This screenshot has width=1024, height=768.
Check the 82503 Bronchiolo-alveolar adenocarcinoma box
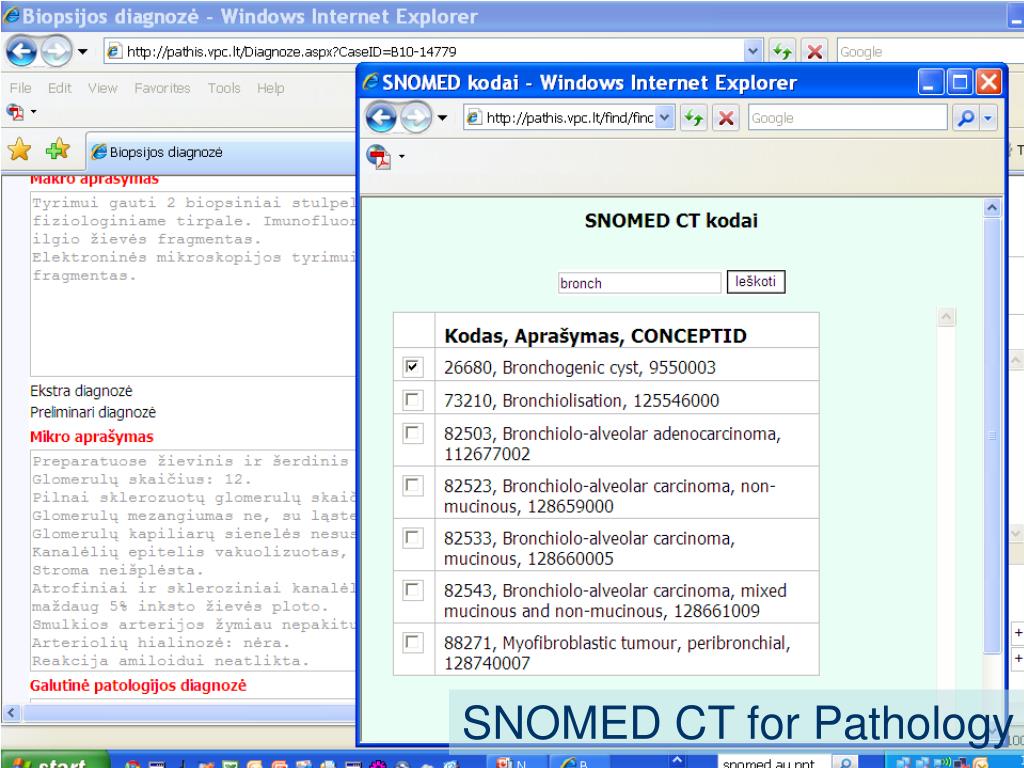tap(413, 433)
